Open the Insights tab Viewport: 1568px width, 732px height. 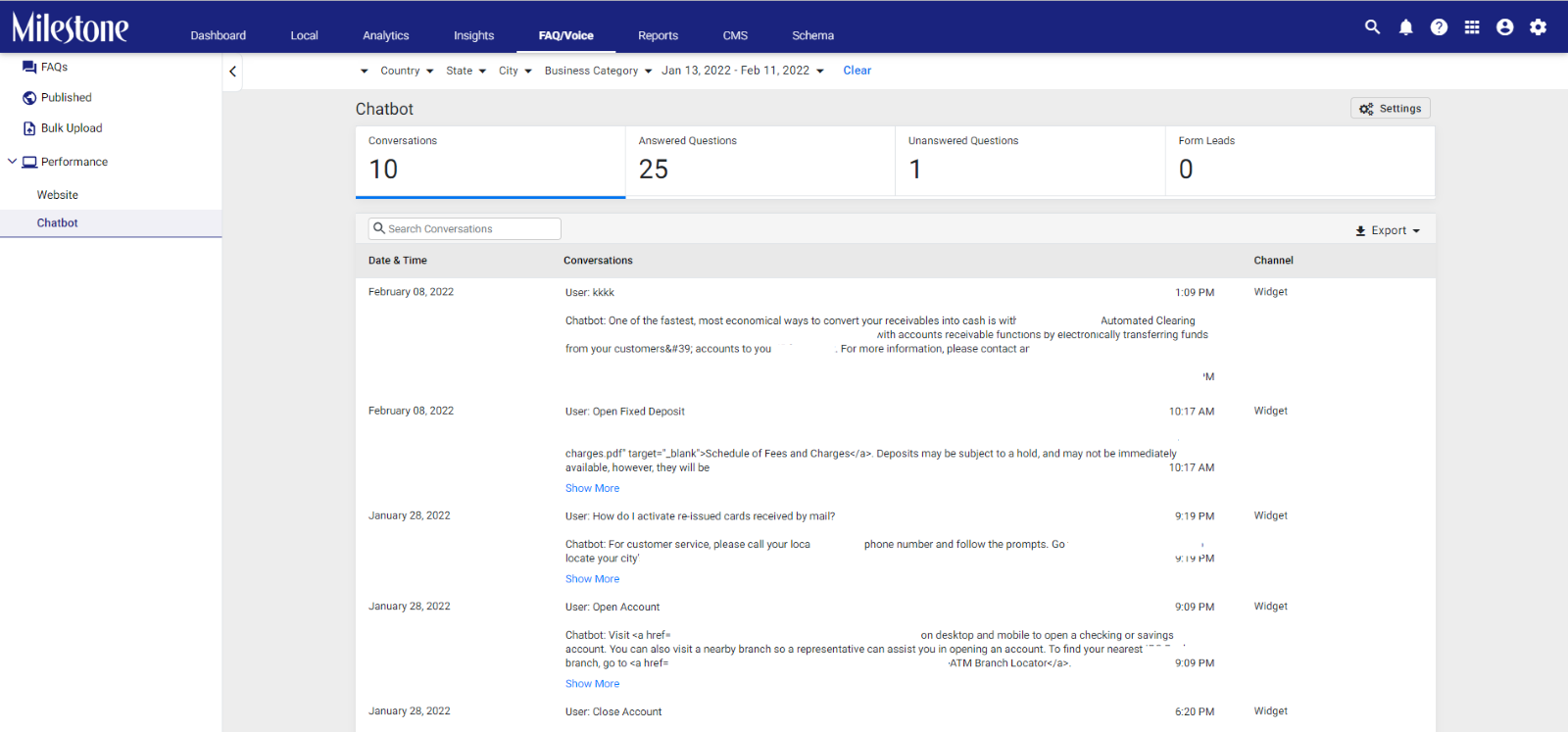473,35
